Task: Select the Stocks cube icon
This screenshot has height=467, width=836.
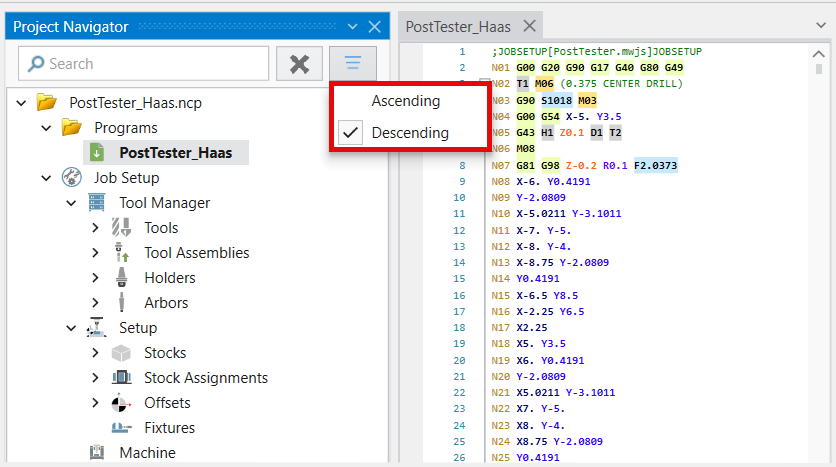Action: (x=121, y=353)
